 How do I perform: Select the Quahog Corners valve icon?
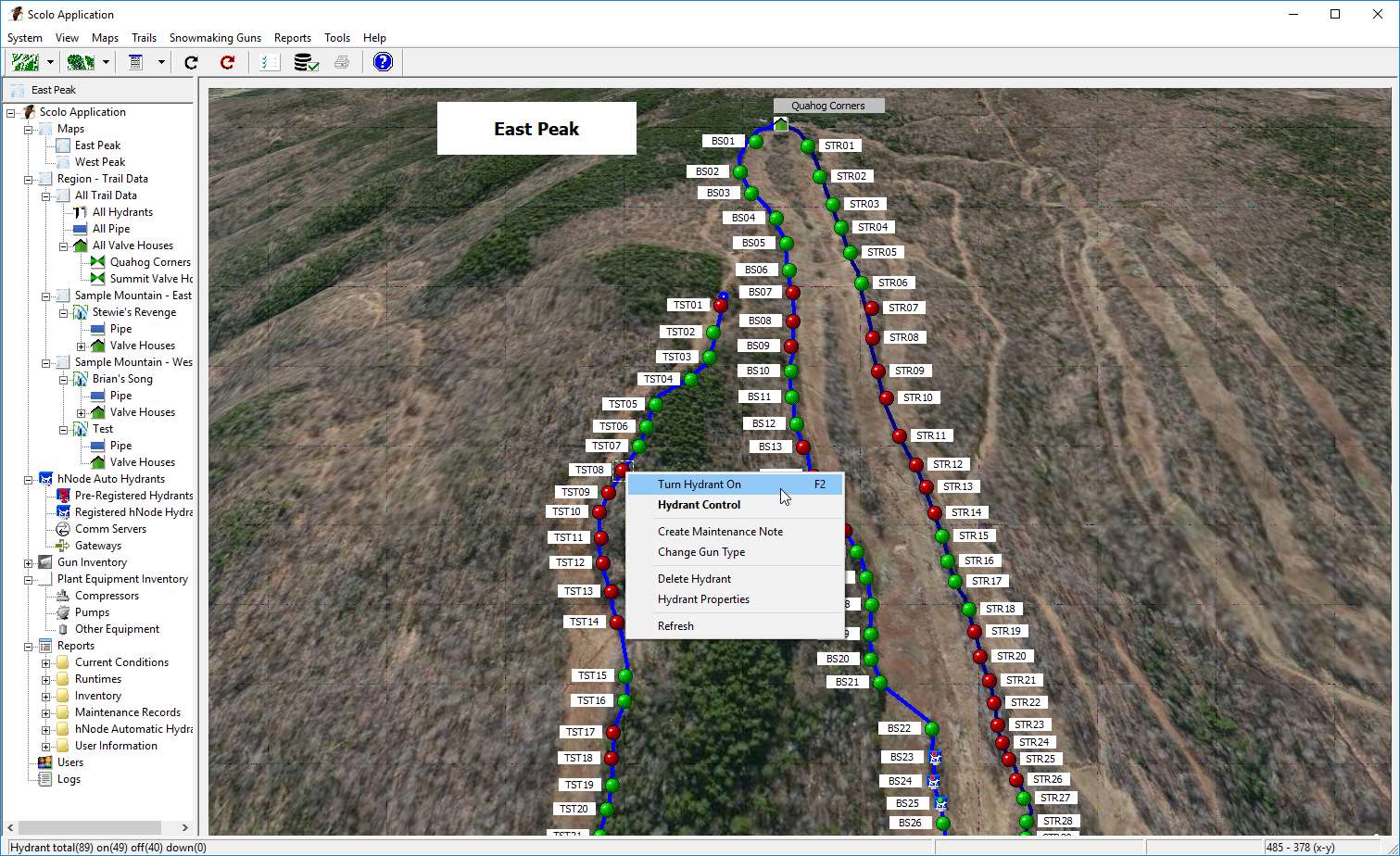(x=96, y=261)
